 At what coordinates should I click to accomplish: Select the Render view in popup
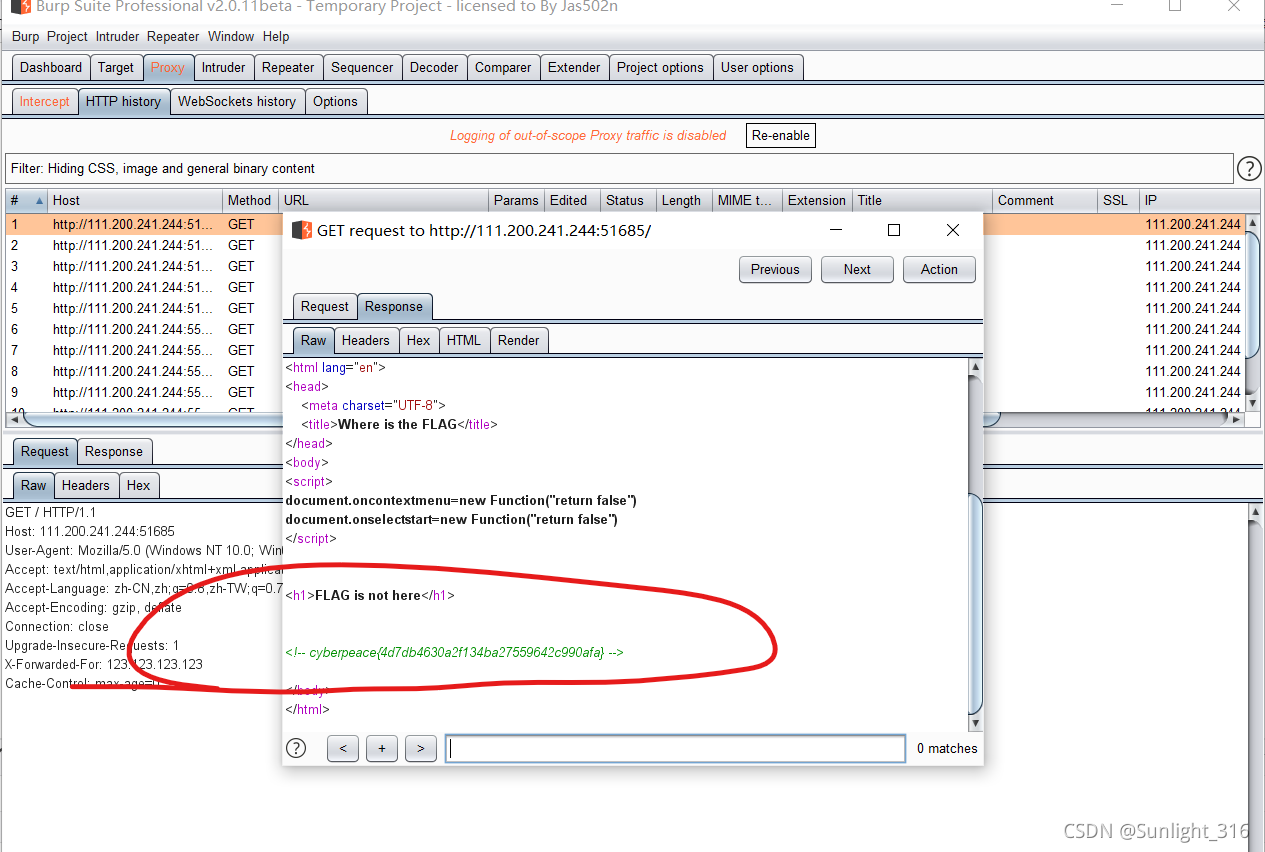(x=519, y=340)
